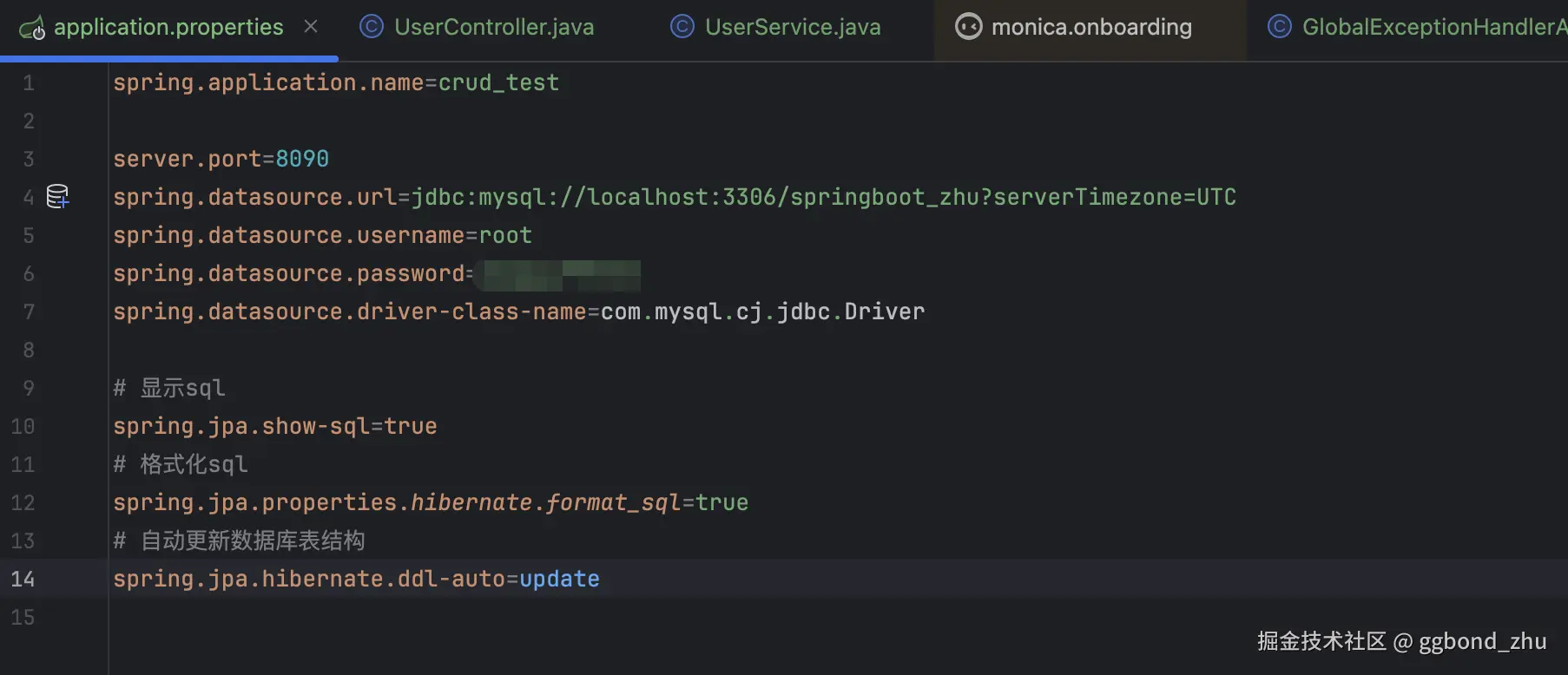Click the text spring.application.name
This screenshot has height=675, width=1568.
click(x=268, y=82)
